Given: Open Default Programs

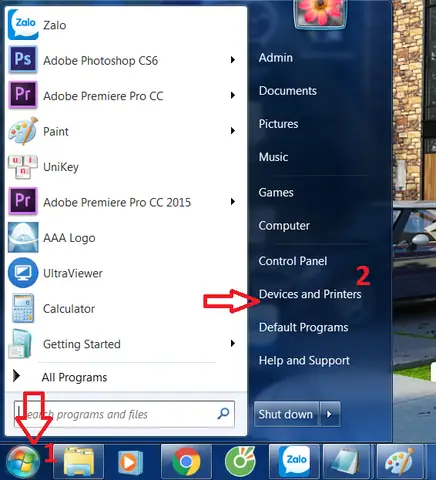Looking at the screenshot, I should (x=303, y=327).
